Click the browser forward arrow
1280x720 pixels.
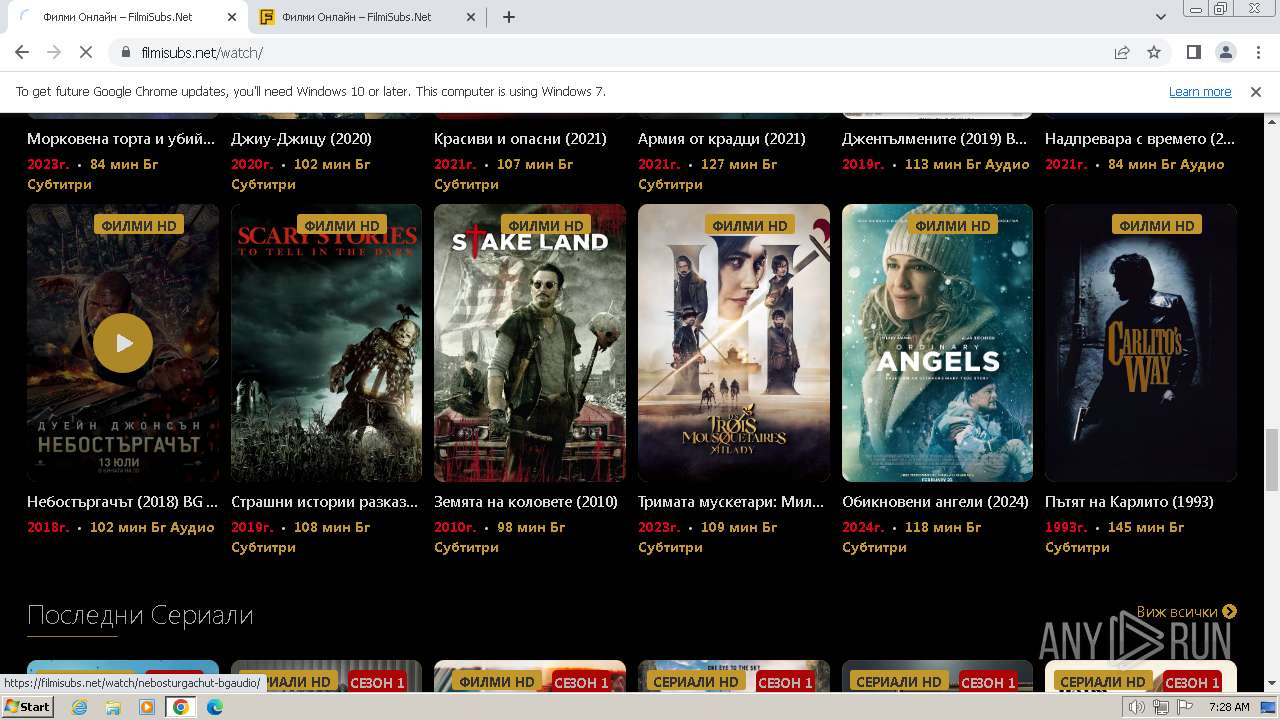click(x=54, y=52)
